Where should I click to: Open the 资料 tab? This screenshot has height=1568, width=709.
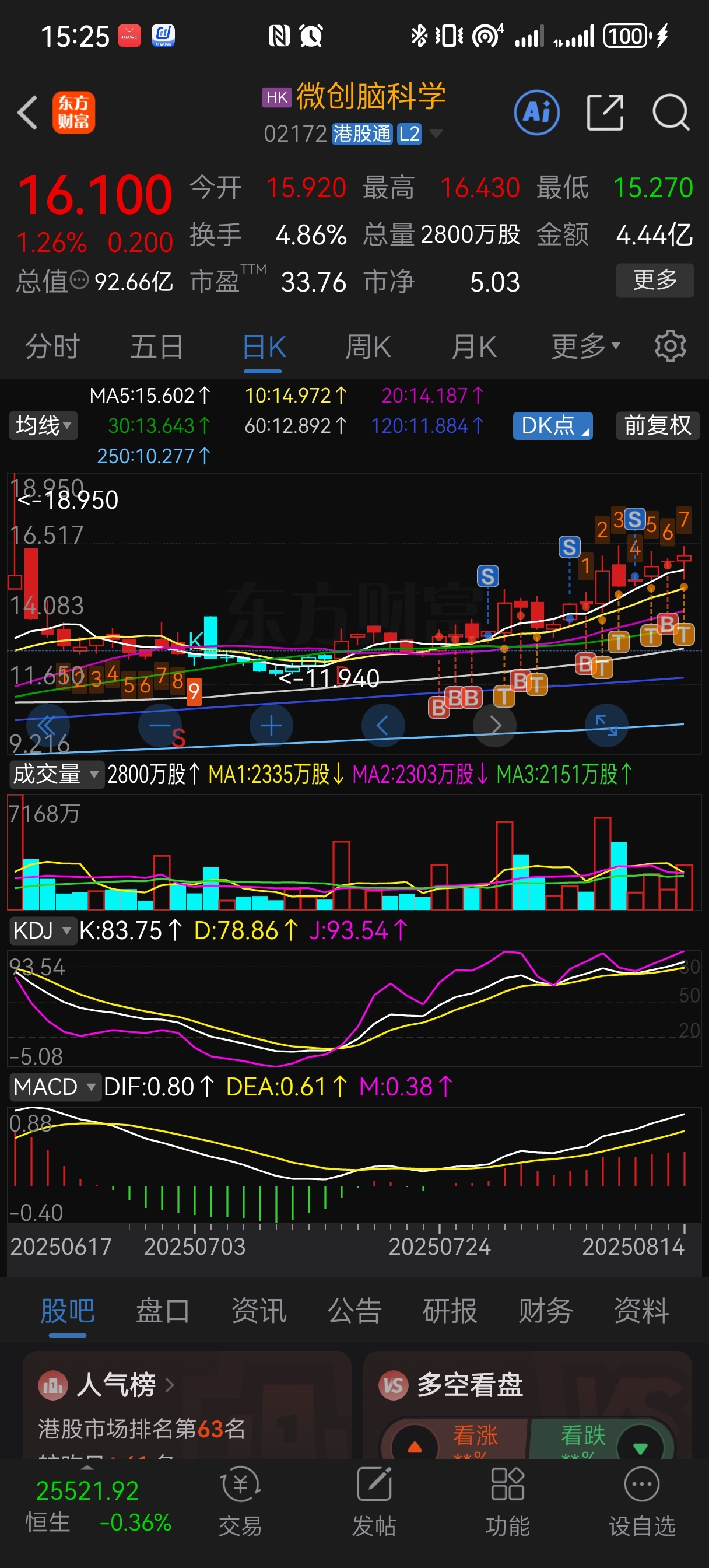641,1311
